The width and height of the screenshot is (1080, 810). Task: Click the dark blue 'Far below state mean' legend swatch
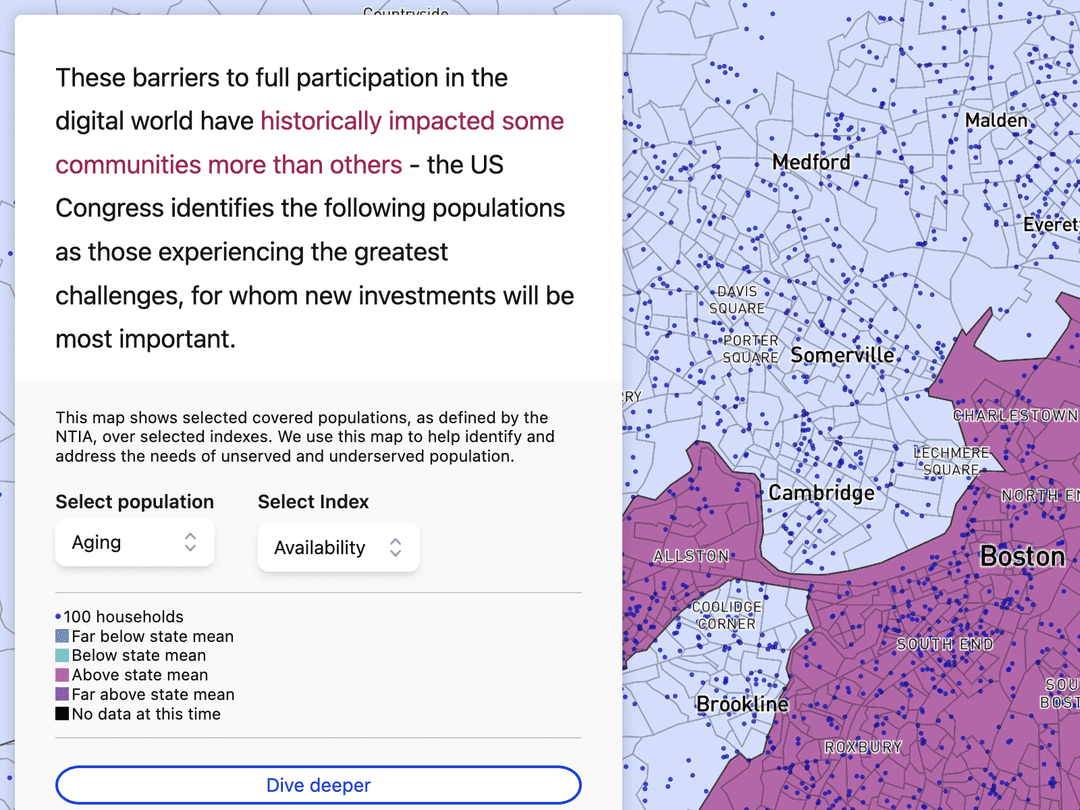click(x=60, y=636)
